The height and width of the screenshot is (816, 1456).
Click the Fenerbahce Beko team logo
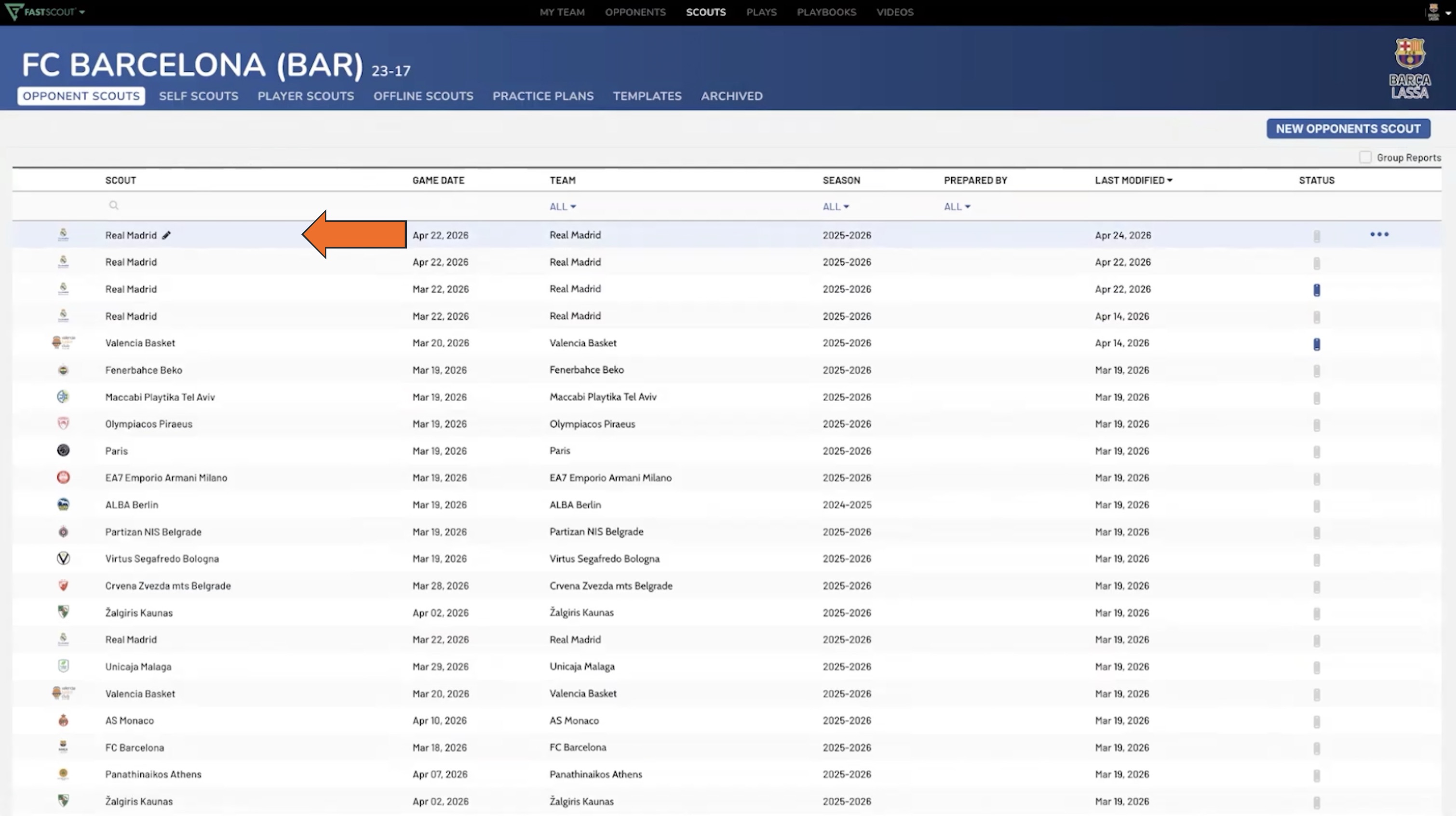[63, 370]
